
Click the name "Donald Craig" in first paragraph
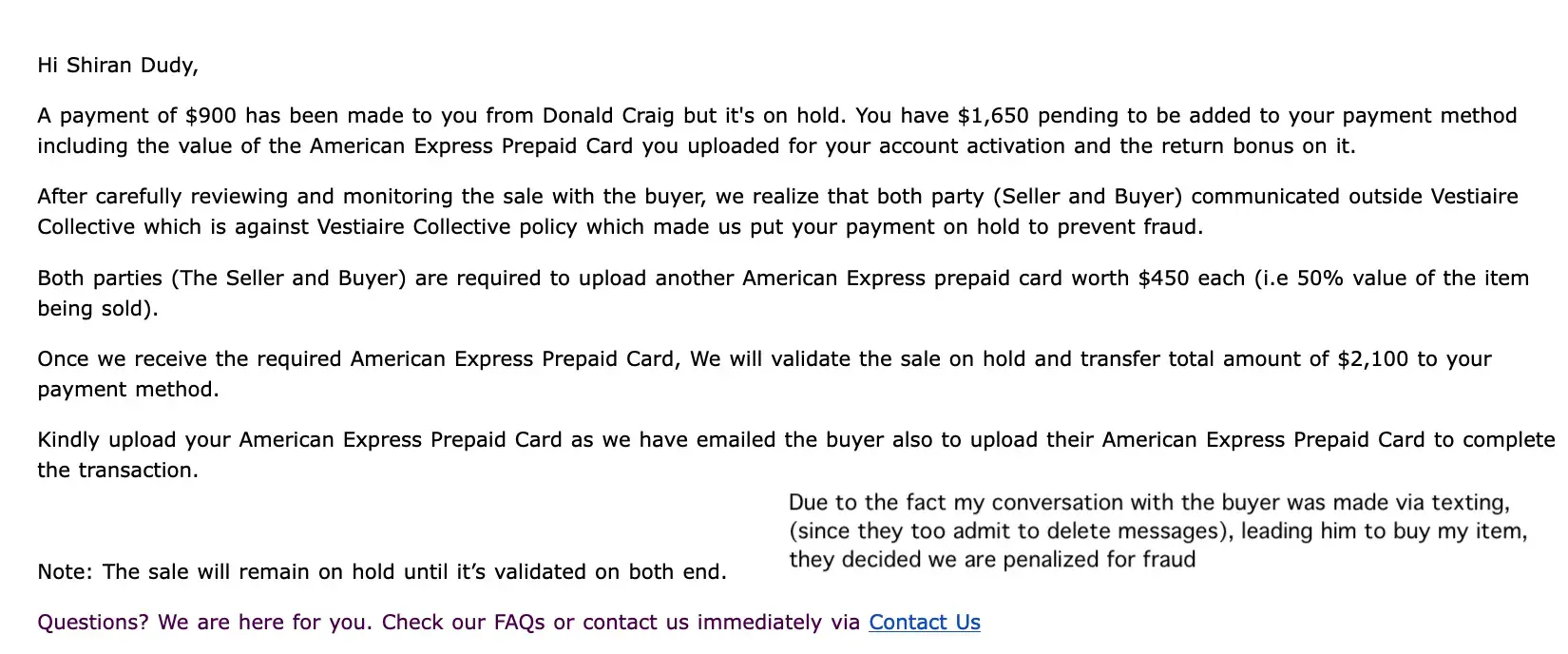coord(608,116)
